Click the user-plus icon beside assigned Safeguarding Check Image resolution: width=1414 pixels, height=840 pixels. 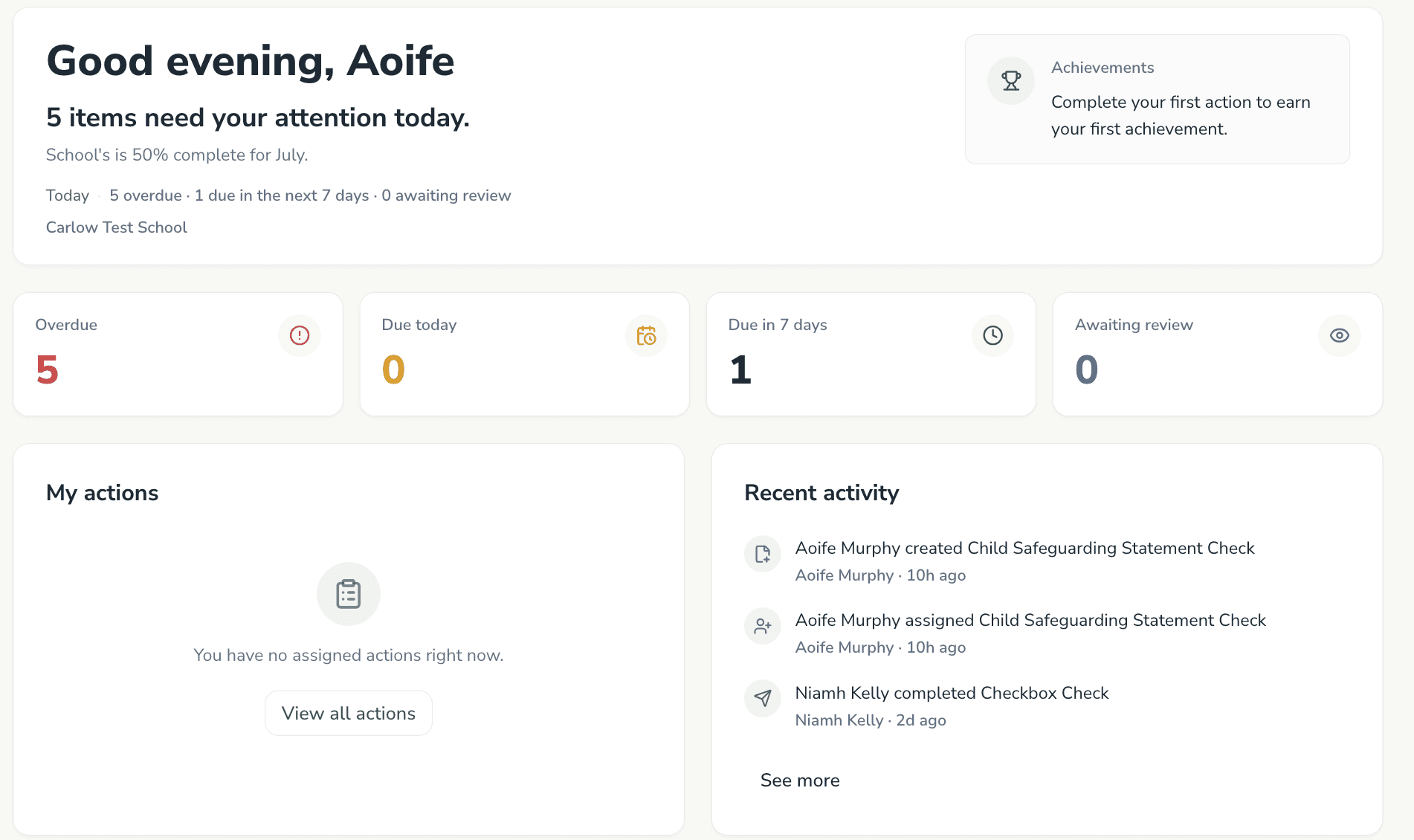click(x=763, y=626)
